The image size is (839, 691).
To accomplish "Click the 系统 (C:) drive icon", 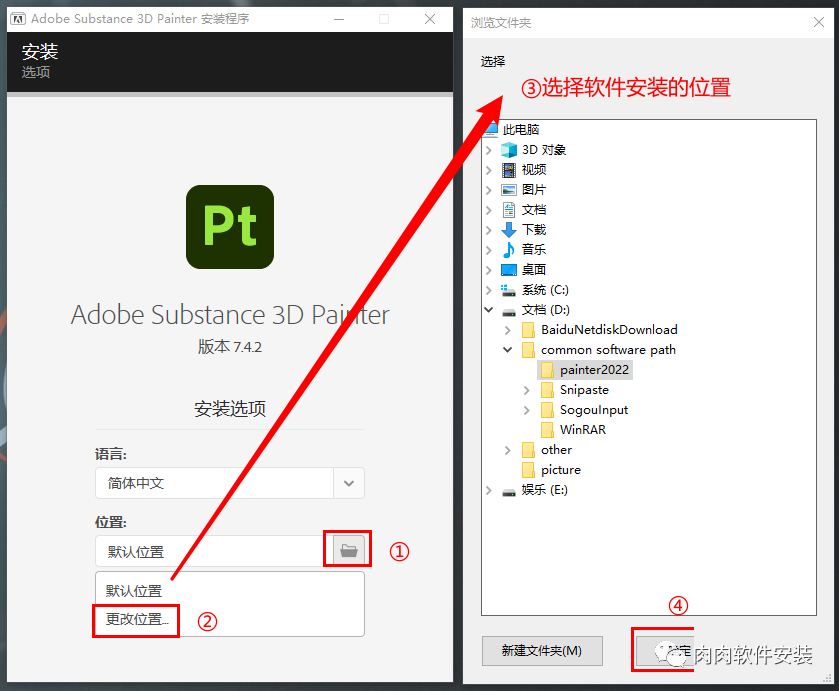I will tap(509, 290).
